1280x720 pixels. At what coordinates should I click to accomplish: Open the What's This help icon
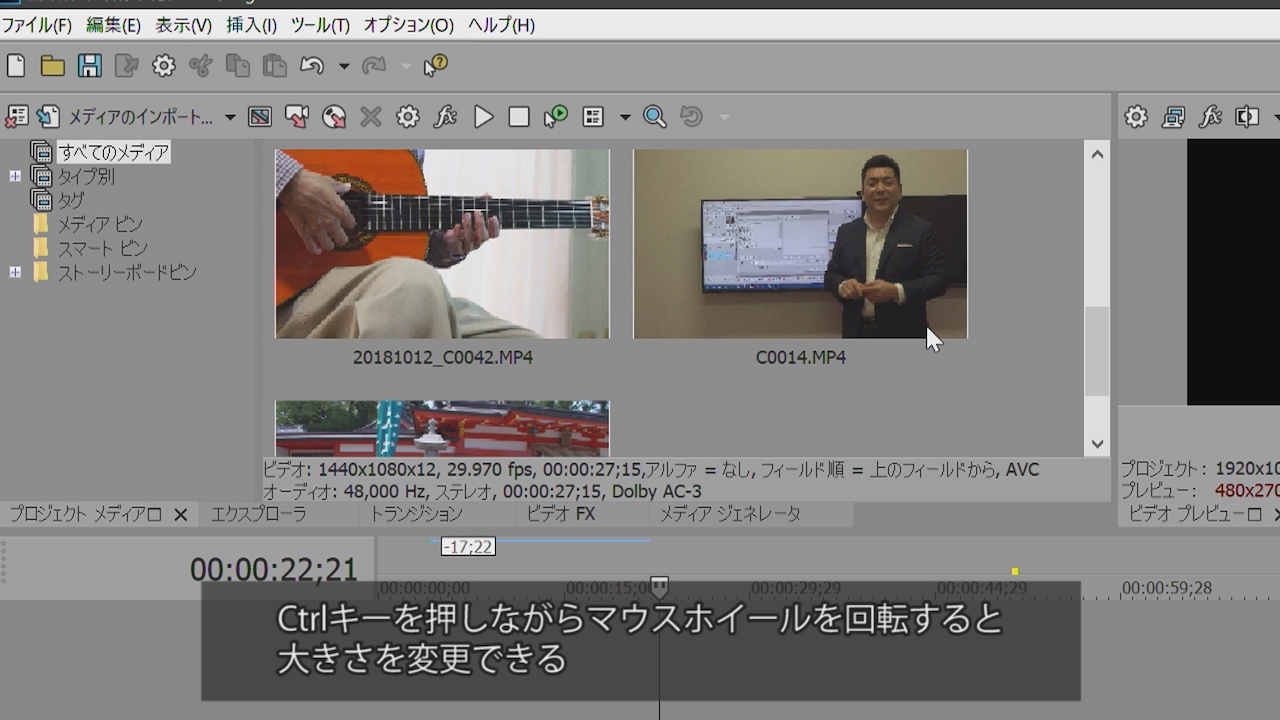[435, 66]
